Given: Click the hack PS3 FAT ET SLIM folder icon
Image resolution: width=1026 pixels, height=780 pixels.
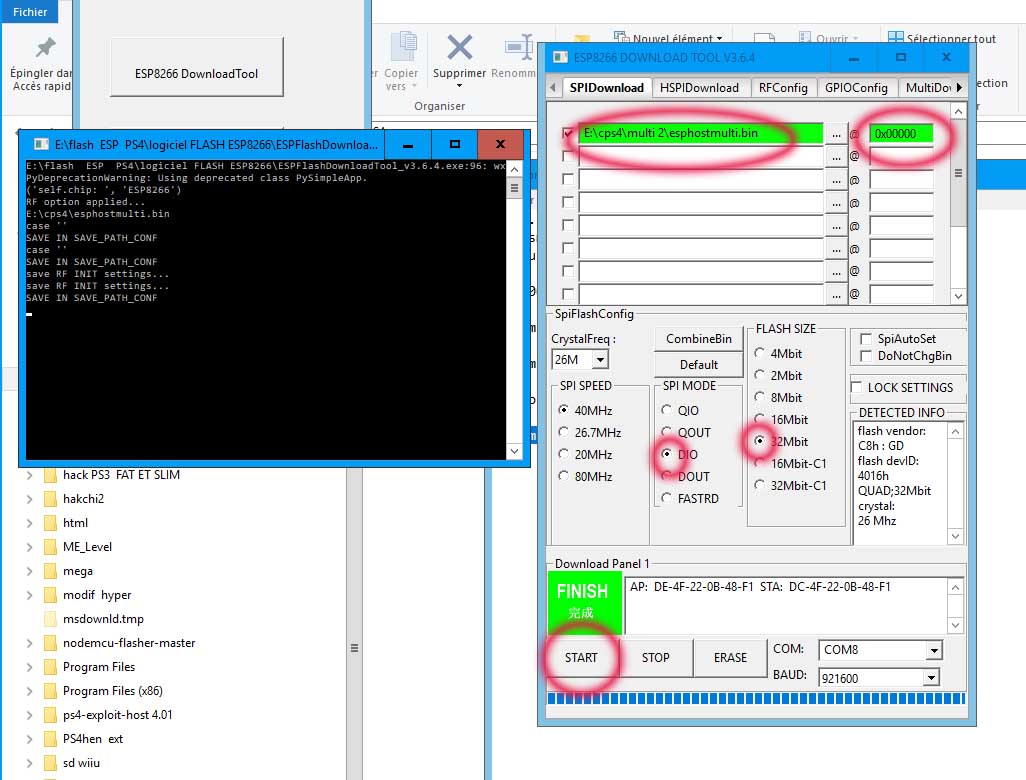Looking at the screenshot, I should point(50,475).
